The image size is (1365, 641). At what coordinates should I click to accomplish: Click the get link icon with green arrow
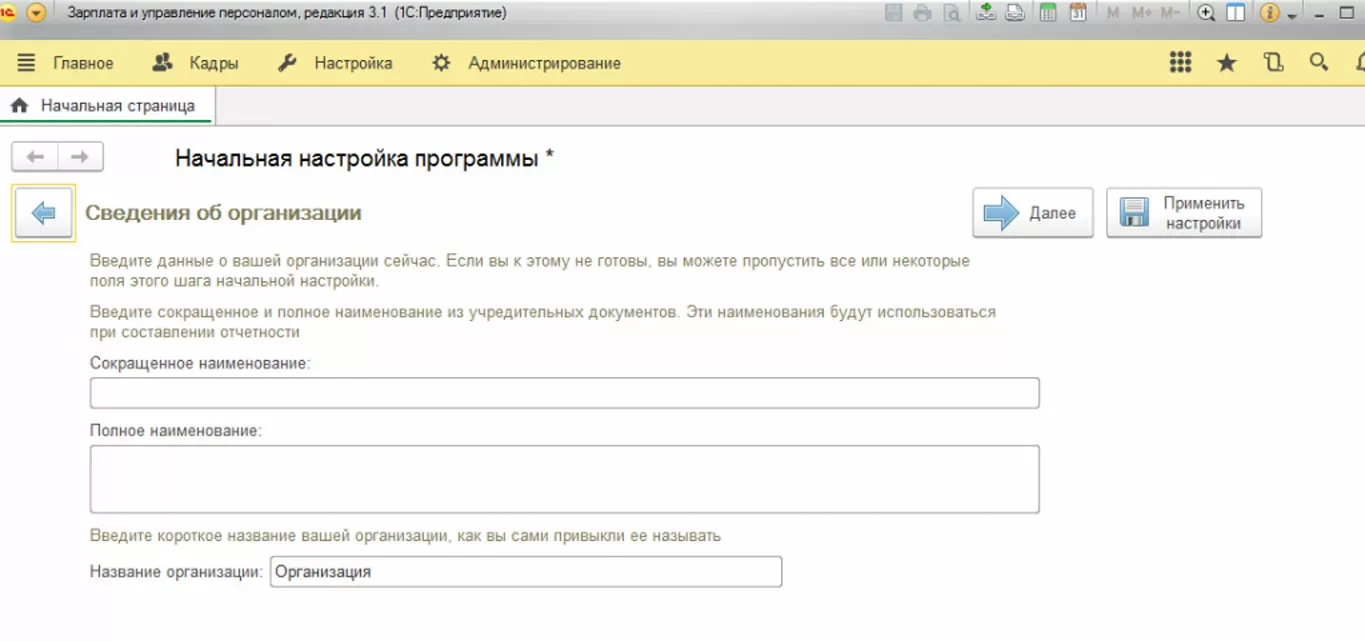pyautogui.click(x=986, y=13)
